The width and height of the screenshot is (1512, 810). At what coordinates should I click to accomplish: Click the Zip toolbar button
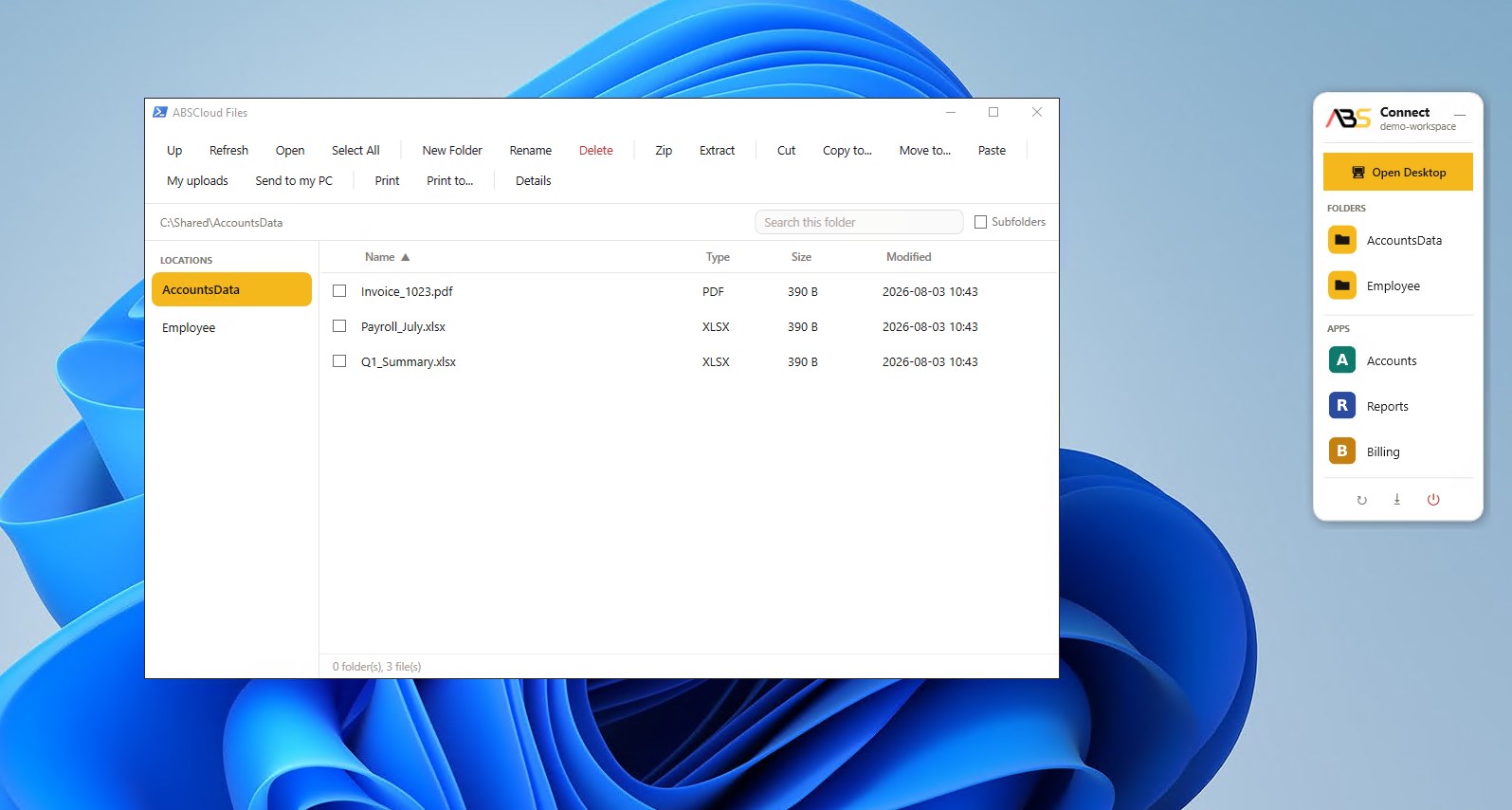tap(664, 150)
